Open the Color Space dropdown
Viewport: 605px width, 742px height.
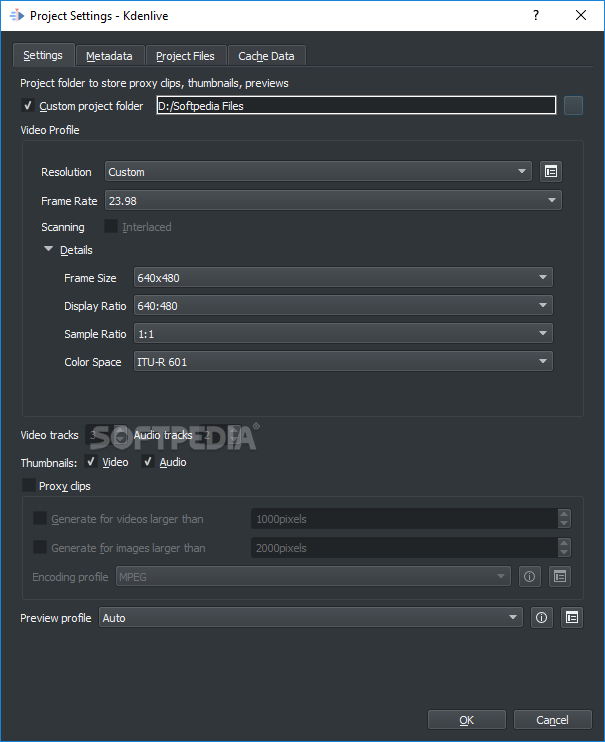pos(343,362)
